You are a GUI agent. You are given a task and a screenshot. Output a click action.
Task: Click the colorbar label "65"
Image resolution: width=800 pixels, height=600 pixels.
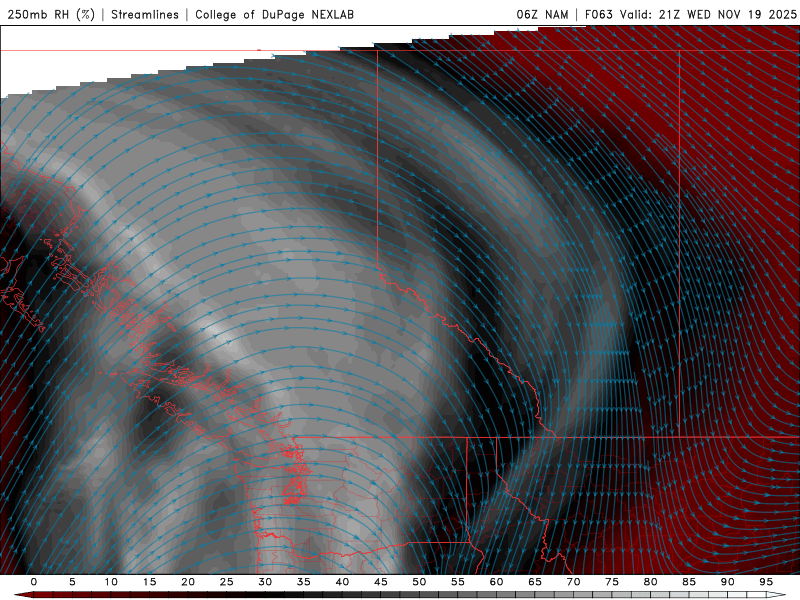tap(535, 582)
